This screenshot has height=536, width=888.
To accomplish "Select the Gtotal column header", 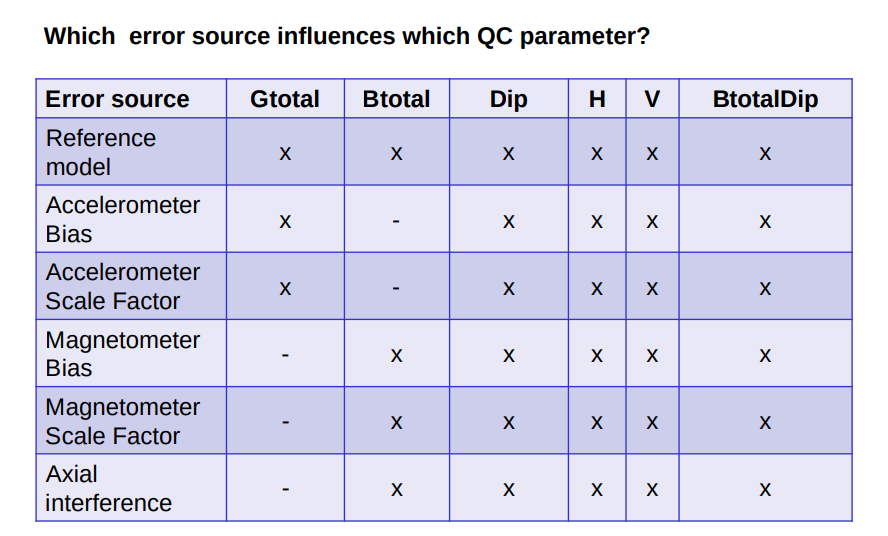I will [285, 99].
